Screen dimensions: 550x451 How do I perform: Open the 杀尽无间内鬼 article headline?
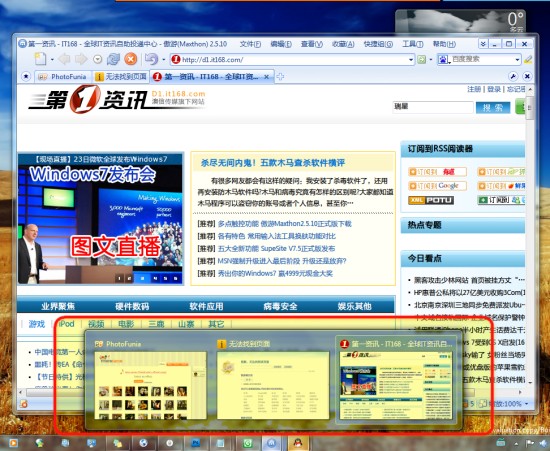(x=273, y=163)
